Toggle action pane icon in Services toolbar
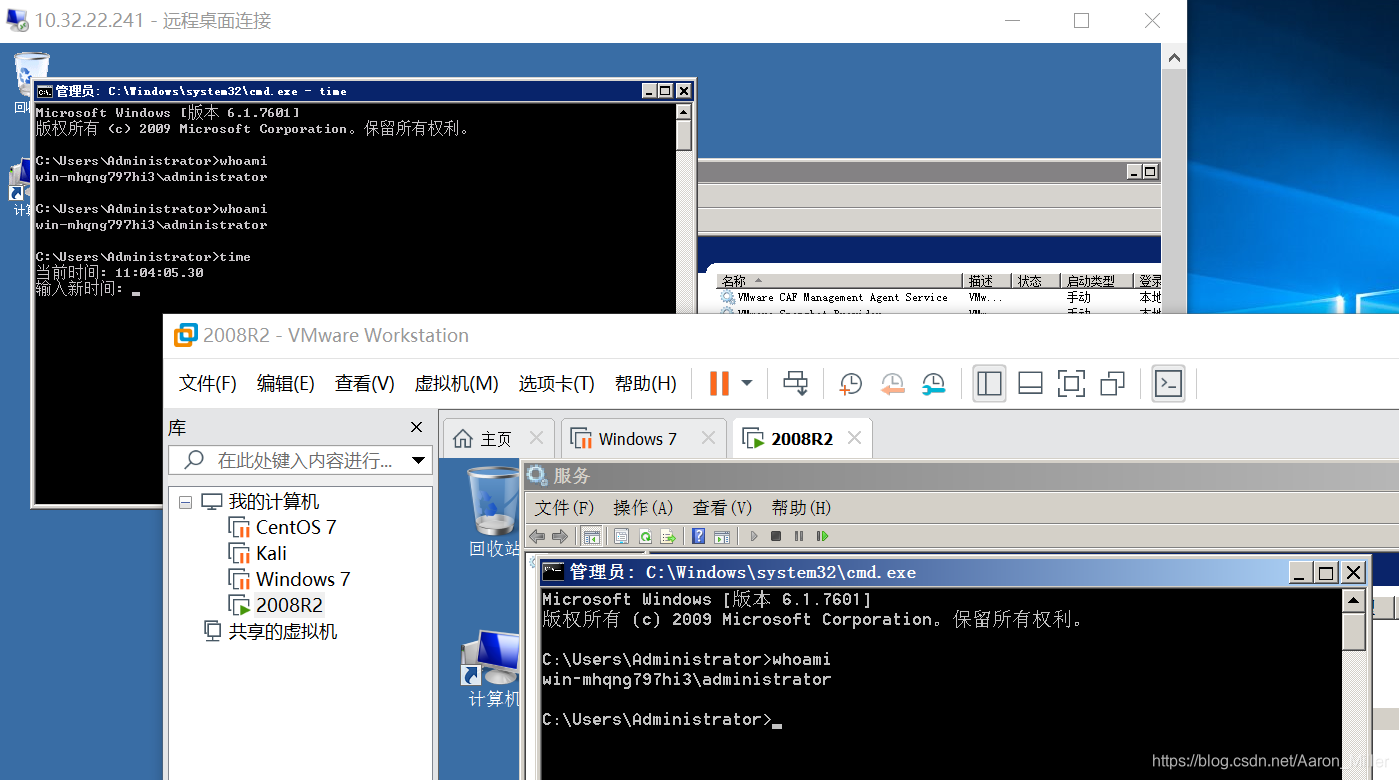Screen dimensions: 1399x780 (x=722, y=537)
